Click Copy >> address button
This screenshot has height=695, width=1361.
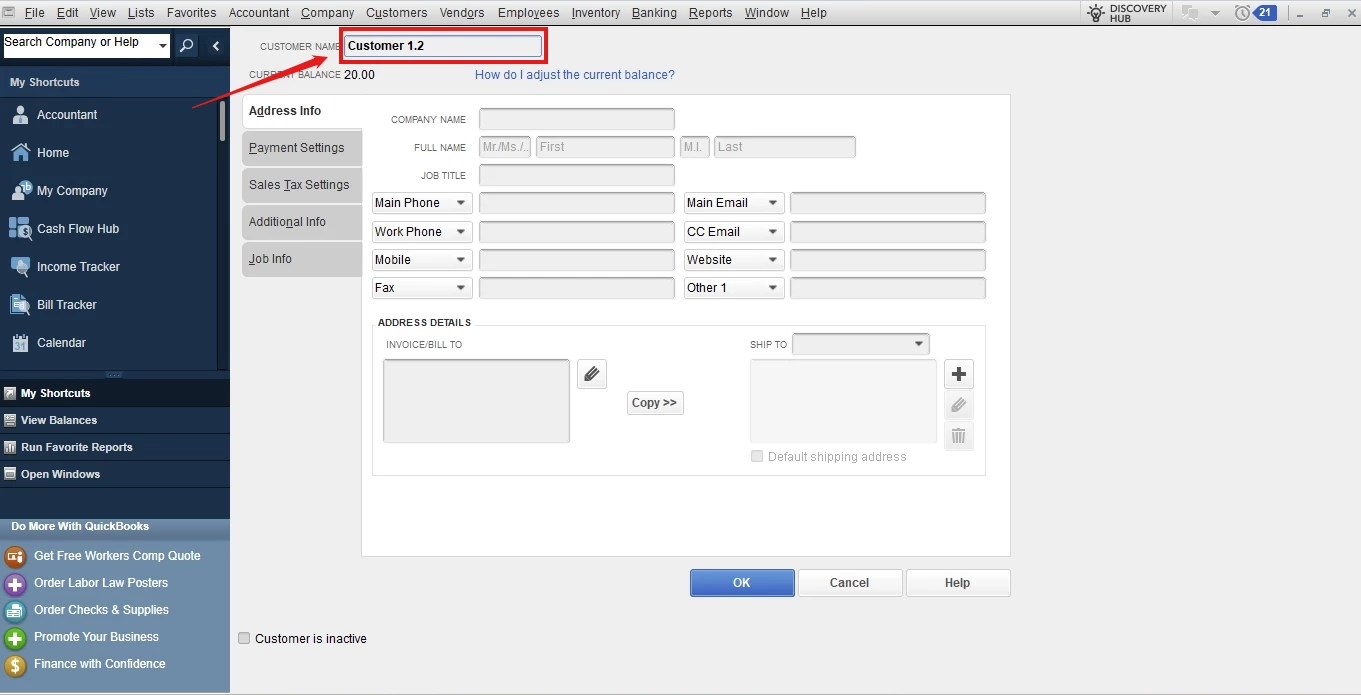pos(655,402)
